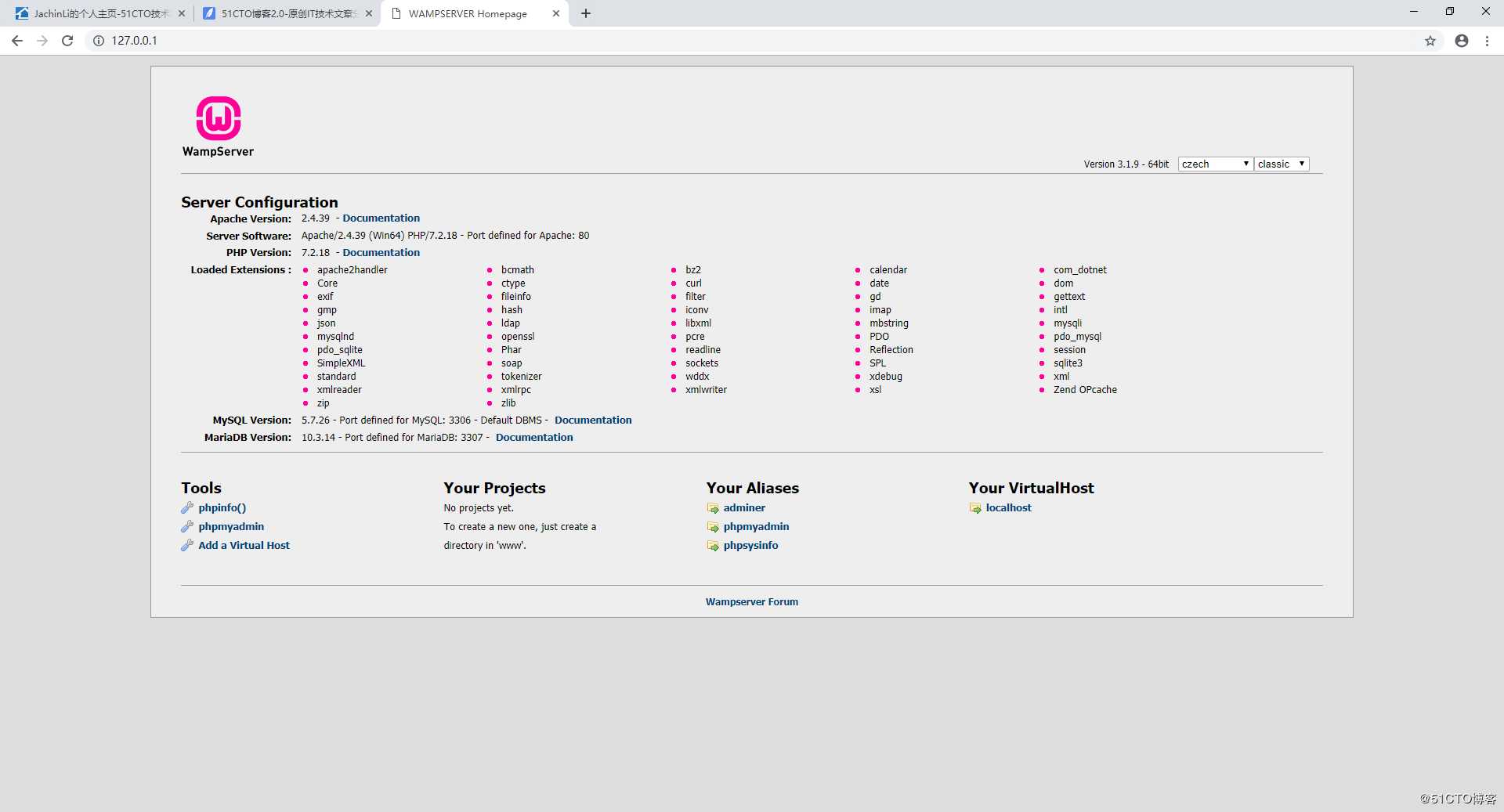Click folder icon next to phpsysinfo alias
This screenshot has height=812, width=1504.
click(713, 546)
